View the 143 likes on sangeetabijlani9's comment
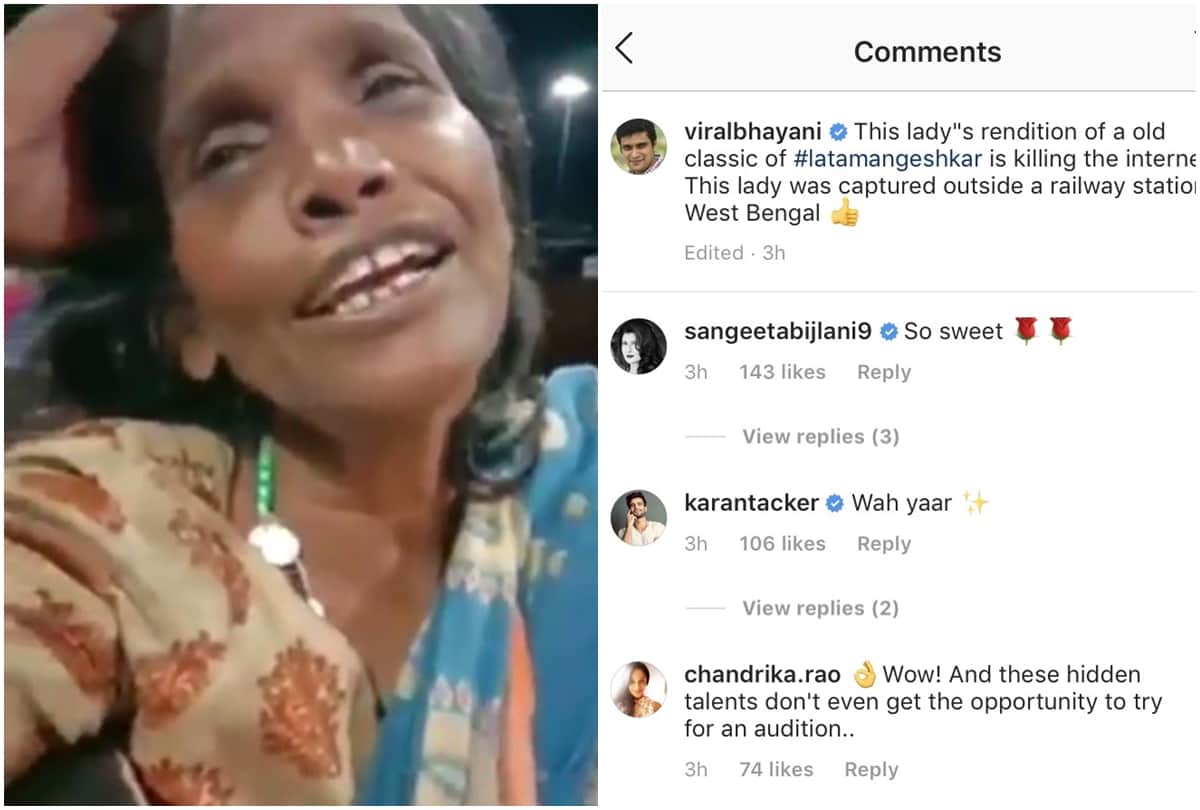This screenshot has height=810, width=1200. pos(782,371)
